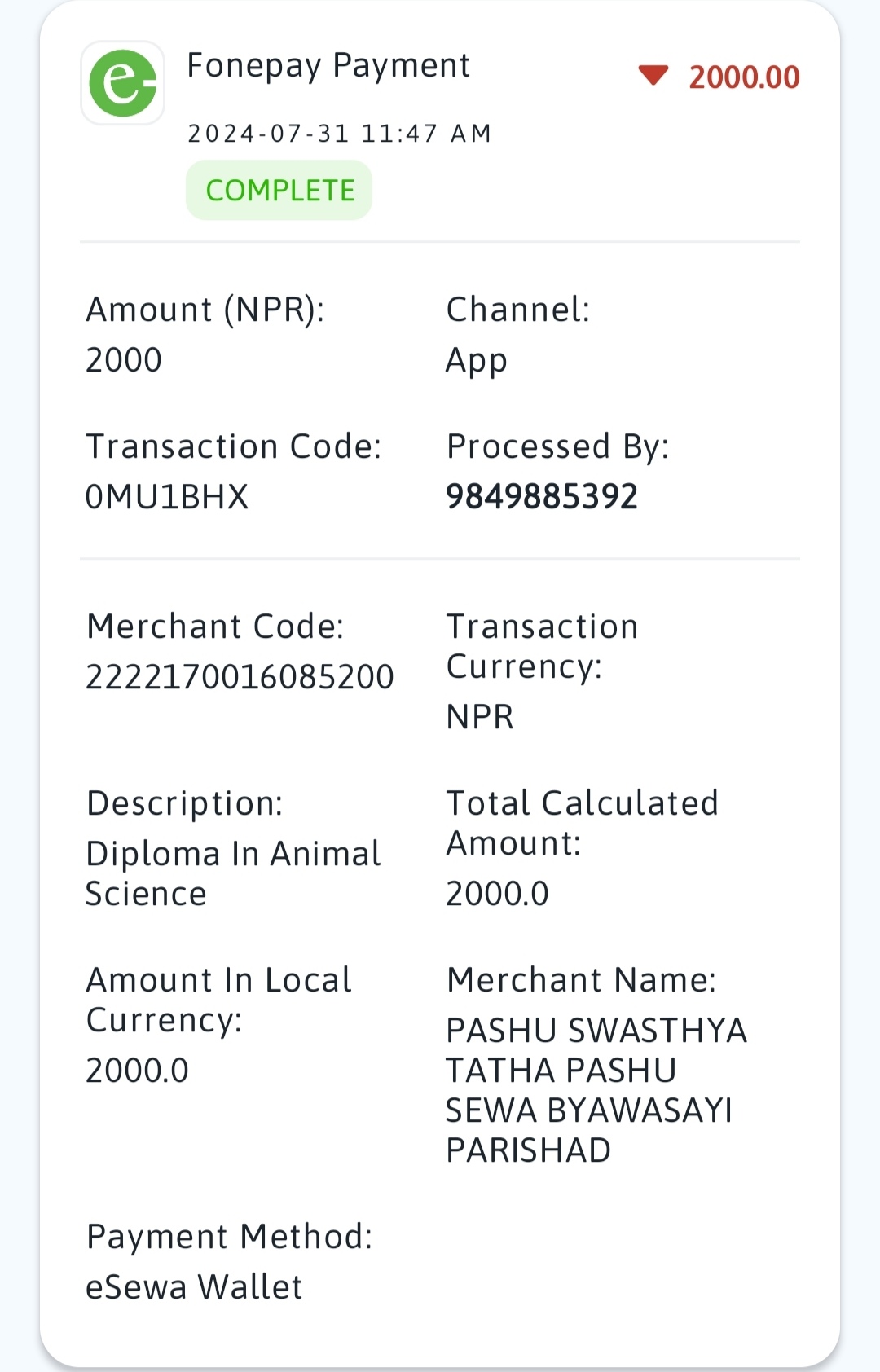Tap the Amount (NPR) value 2000

click(x=124, y=359)
